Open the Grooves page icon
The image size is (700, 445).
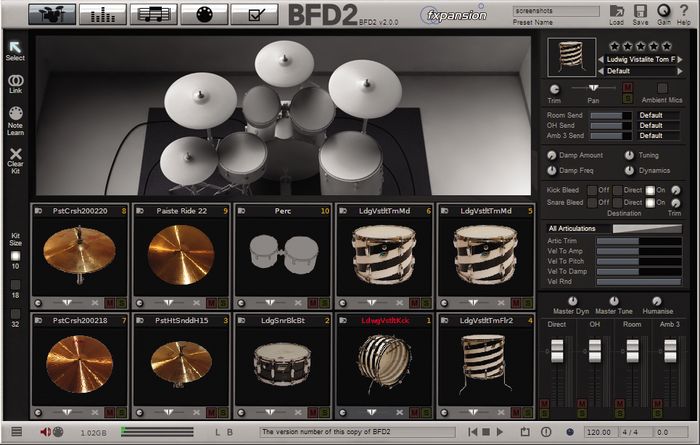(158, 15)
